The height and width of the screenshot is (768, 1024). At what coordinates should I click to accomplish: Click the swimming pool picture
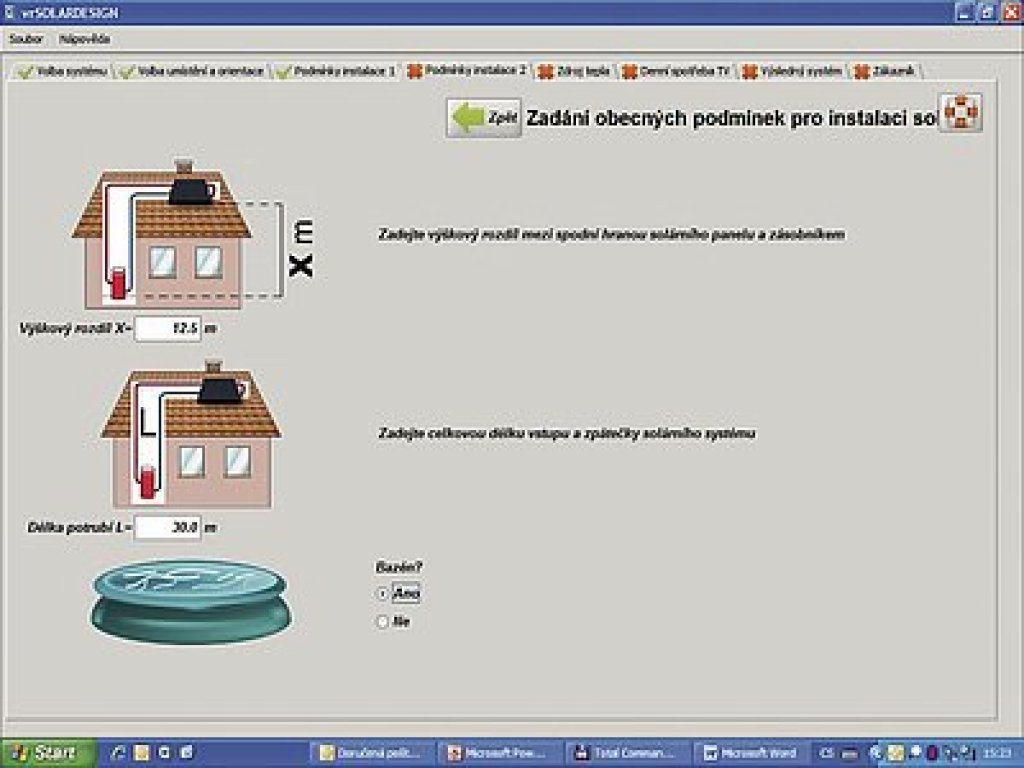(x=191, y=601)
